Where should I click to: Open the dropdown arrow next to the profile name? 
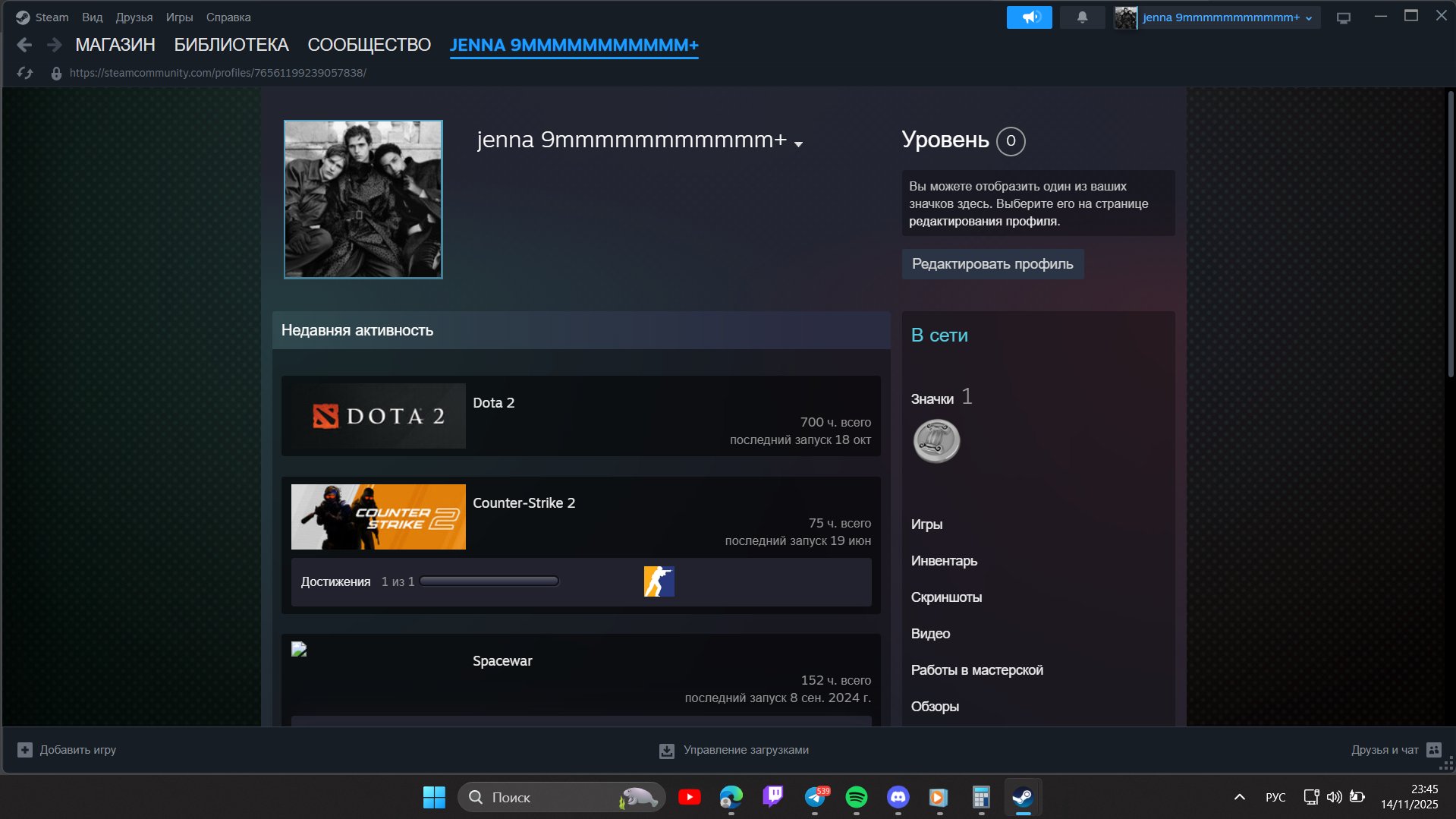pyautogui.click(x=799, y=143)
